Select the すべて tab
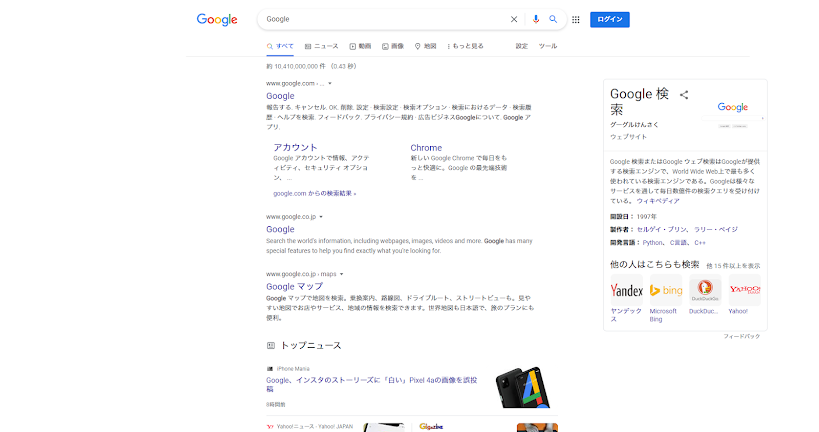This screenshot has width=819, height=432. click(x=280, y=46)
